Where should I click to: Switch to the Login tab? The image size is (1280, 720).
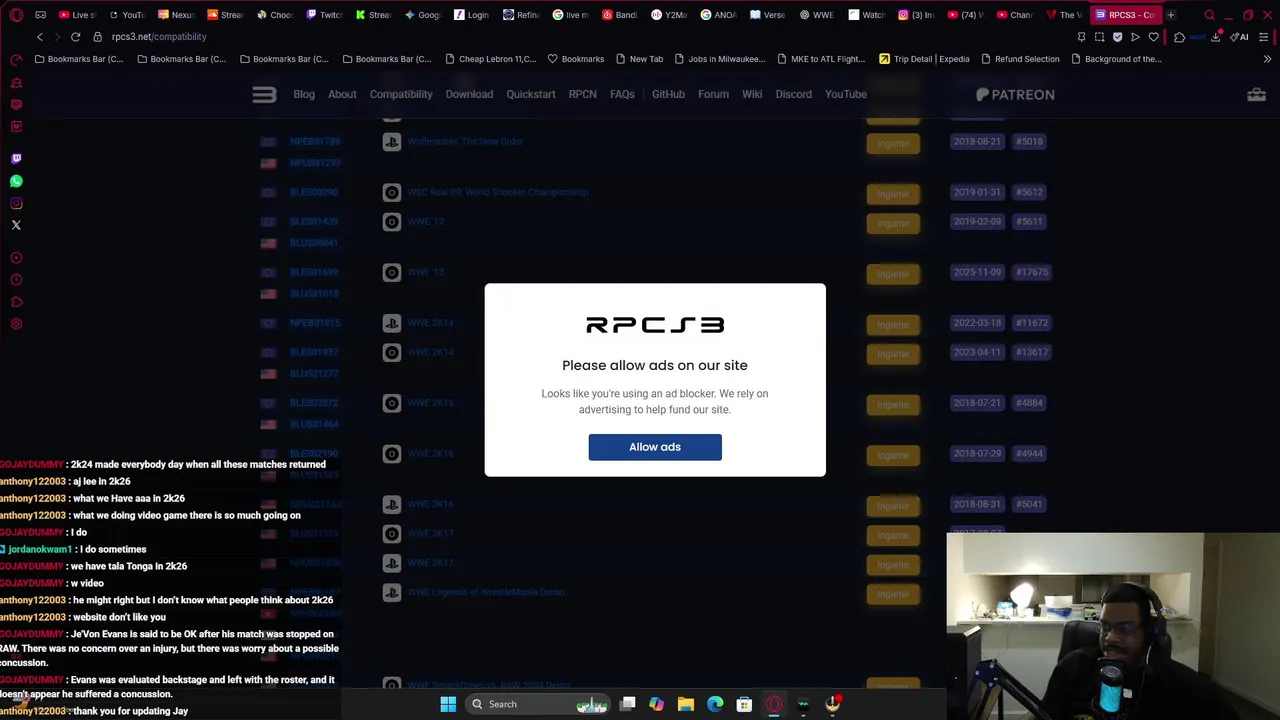click(x=471, y=15)
